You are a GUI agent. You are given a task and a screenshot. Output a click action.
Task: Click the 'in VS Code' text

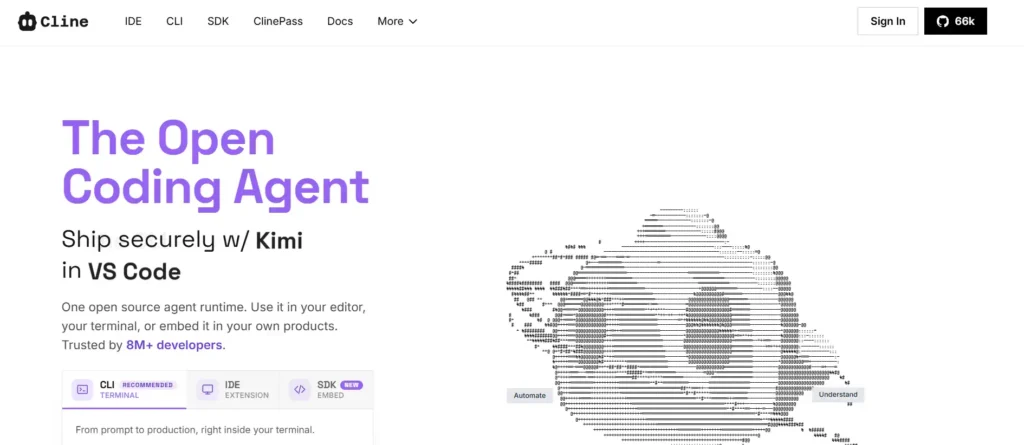121,271
